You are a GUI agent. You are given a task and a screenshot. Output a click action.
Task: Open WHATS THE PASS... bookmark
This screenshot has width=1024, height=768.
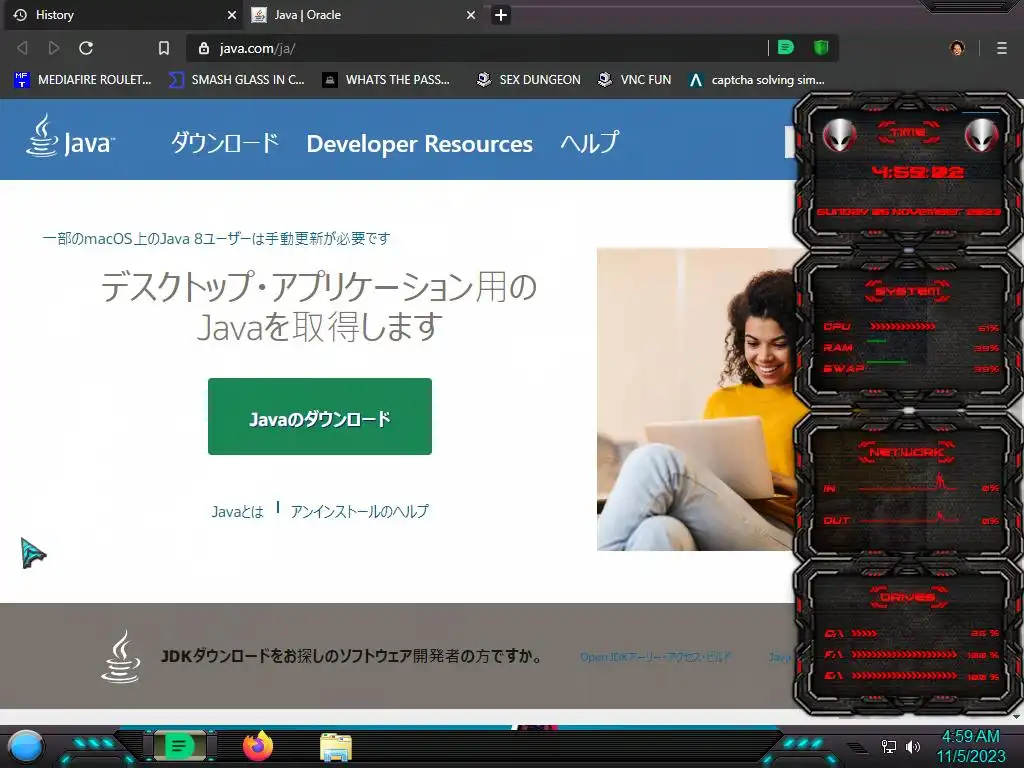[x=387, y=80]
